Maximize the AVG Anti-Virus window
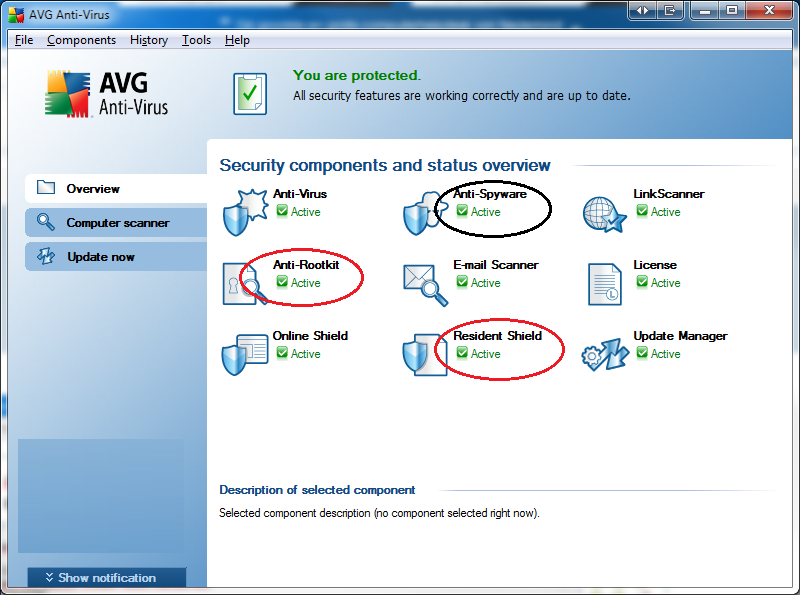Screen dimensions: 800x596 tap(732, 10)
